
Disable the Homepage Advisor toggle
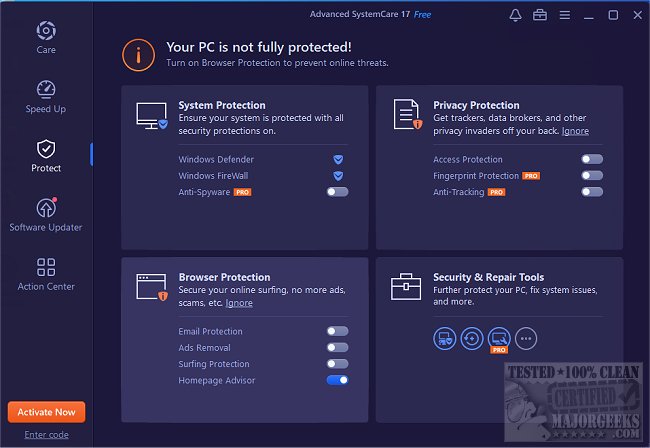pyautogui.click(x=337, y=380)
